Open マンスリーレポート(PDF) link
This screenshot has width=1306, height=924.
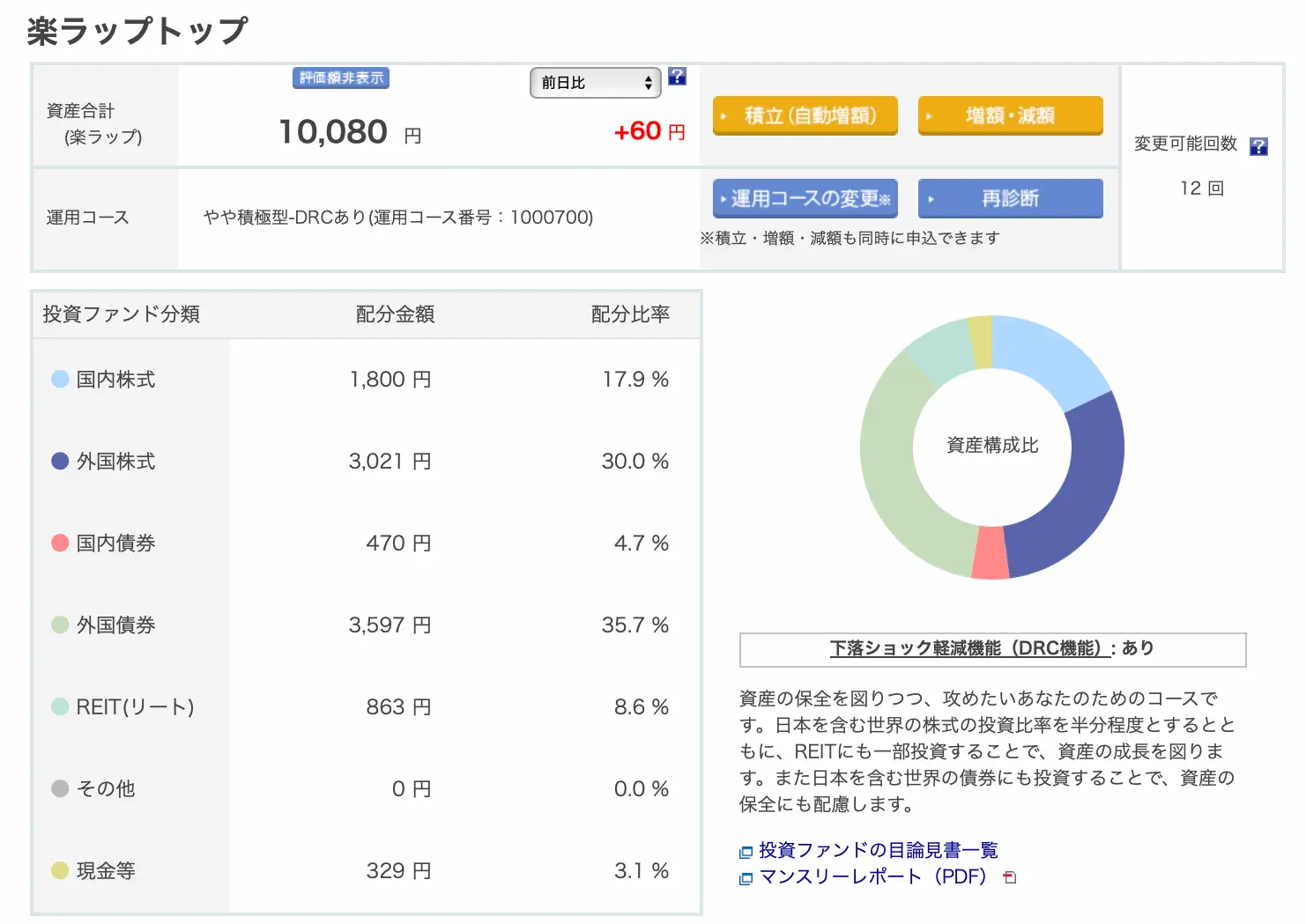click(x=872, y=876)
